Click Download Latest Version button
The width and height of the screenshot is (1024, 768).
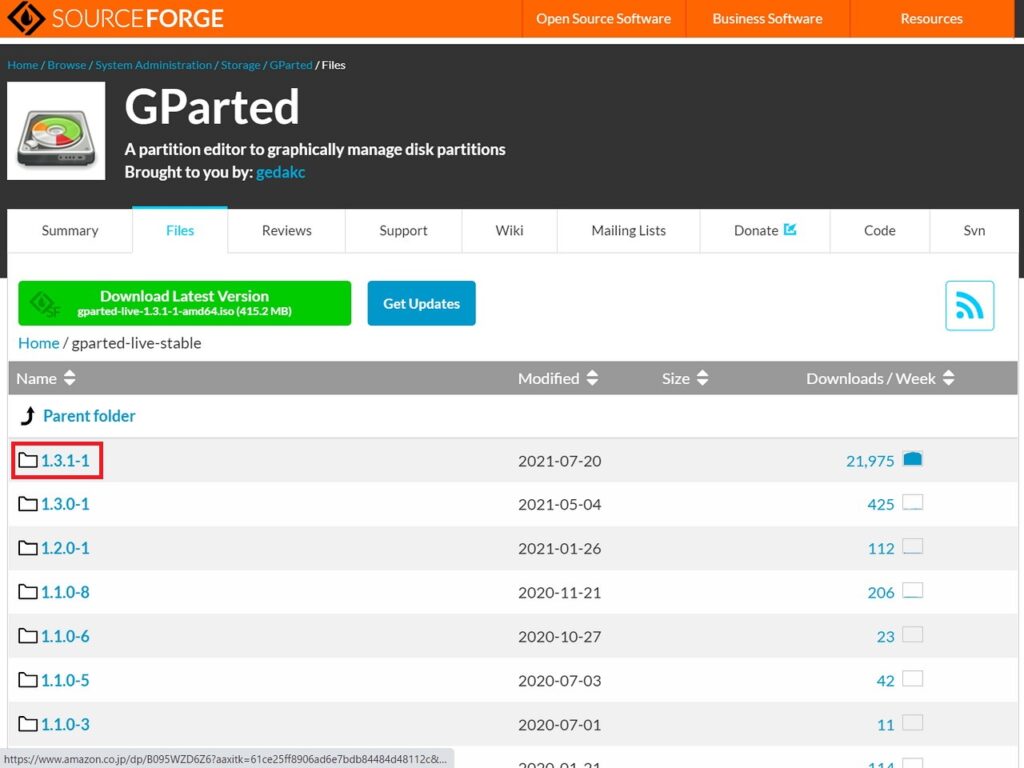[x=185, y=303]
